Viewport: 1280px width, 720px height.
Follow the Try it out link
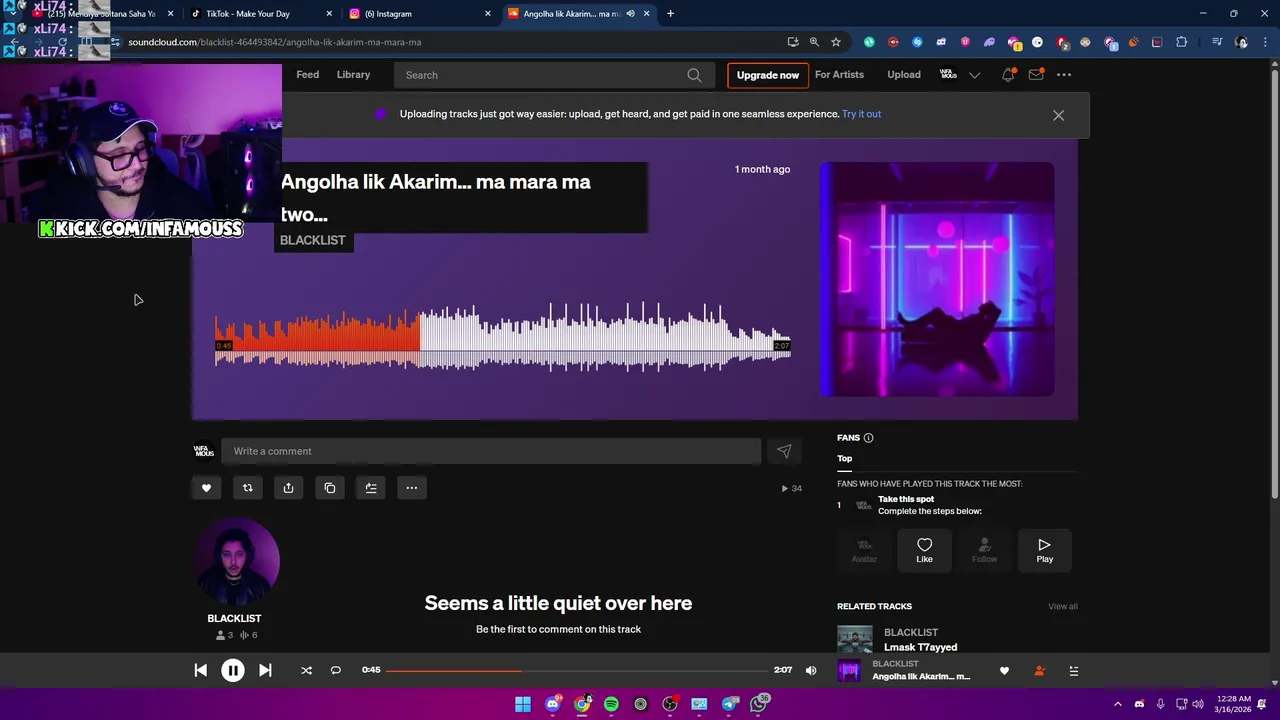861,114
